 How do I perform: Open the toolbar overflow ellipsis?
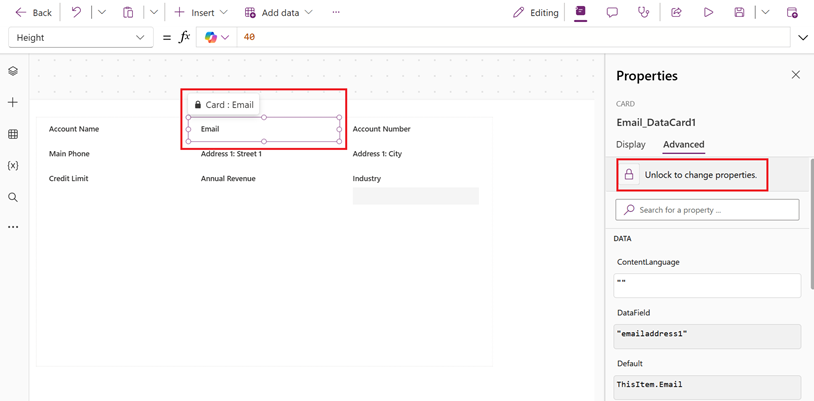click(335, 12)
